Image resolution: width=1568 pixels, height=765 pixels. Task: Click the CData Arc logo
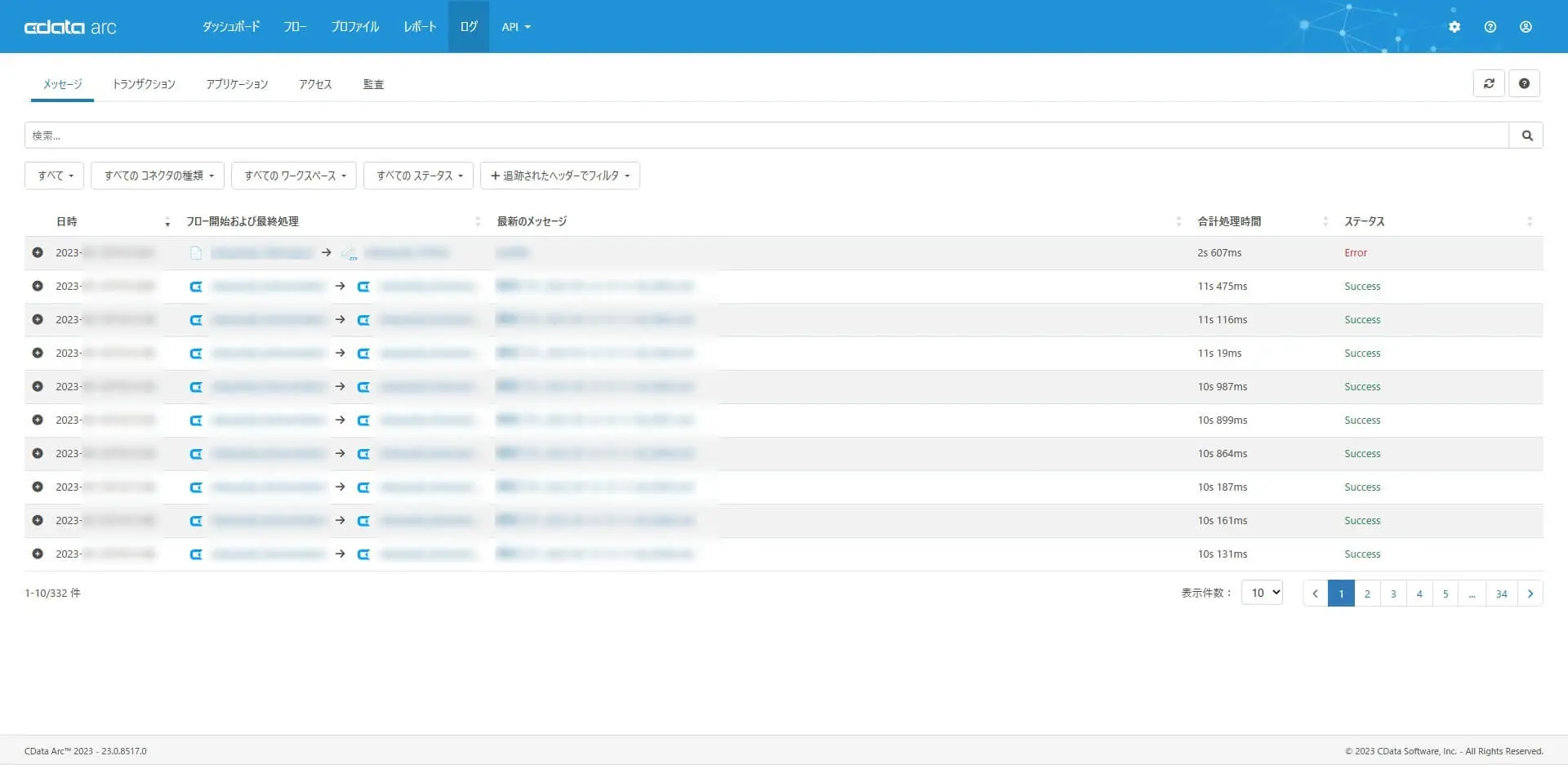pos(70,27)
